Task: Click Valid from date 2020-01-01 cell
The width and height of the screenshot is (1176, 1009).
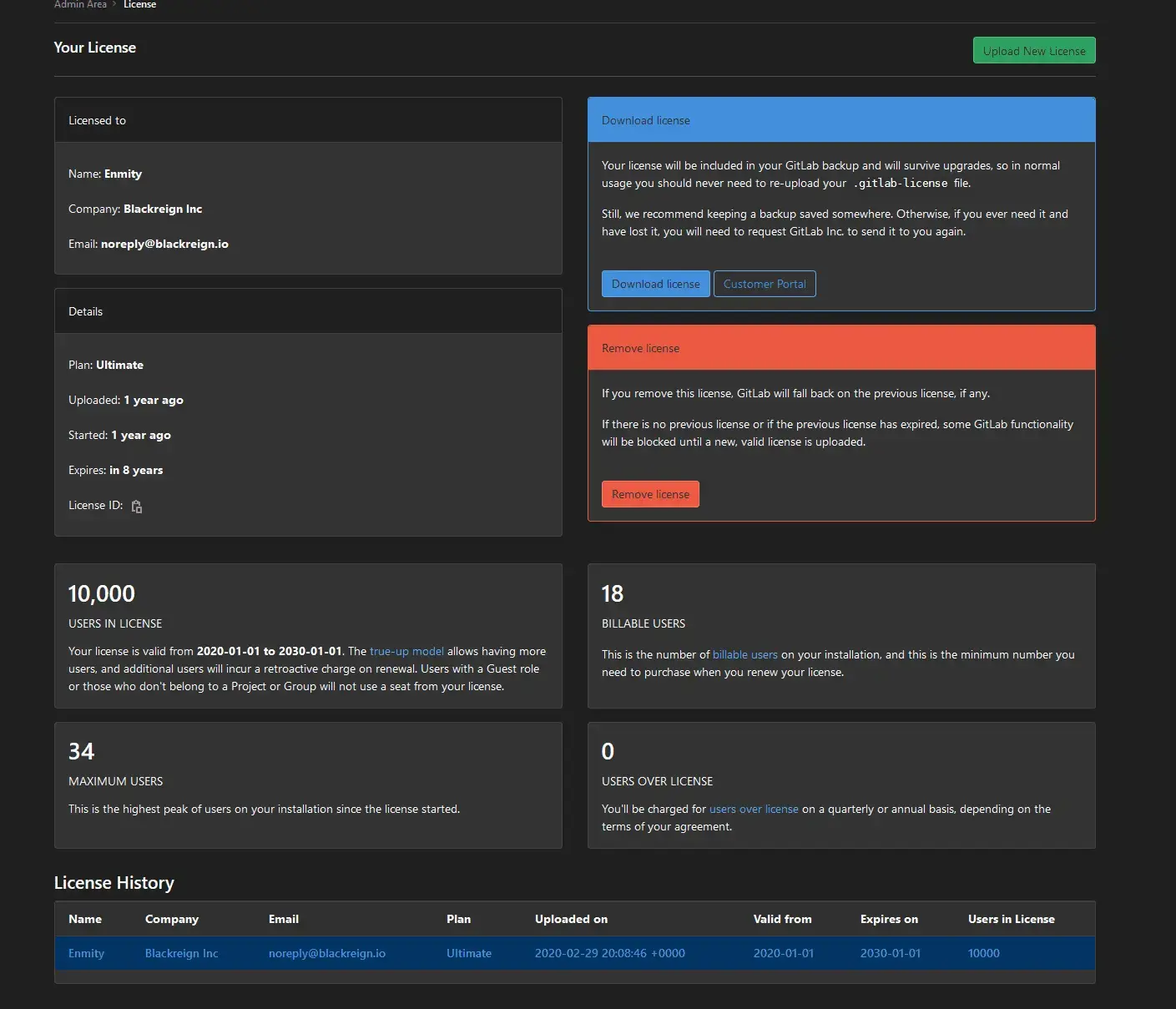Action: click(784, 953)
